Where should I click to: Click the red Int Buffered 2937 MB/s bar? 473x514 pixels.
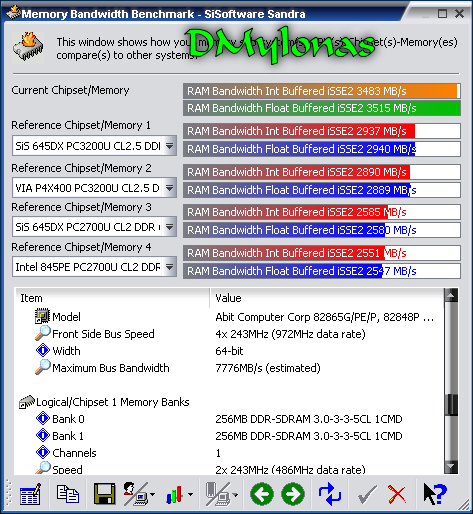(x=322, y=131)
